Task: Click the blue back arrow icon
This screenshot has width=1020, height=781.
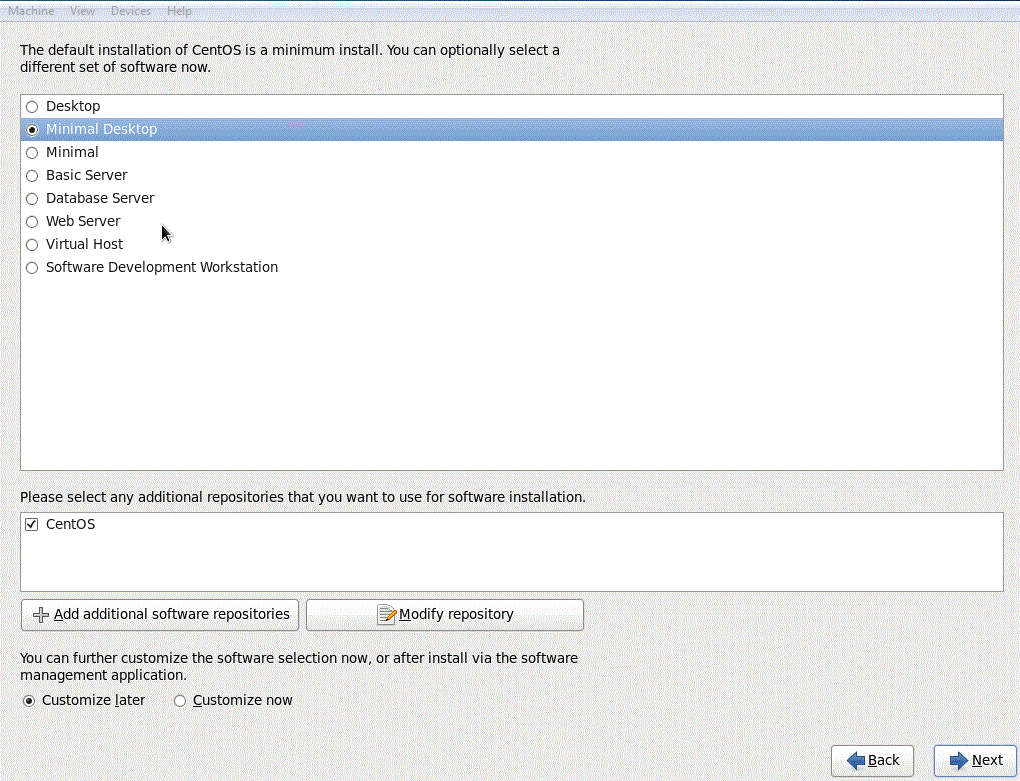Action: pos(855,760)
